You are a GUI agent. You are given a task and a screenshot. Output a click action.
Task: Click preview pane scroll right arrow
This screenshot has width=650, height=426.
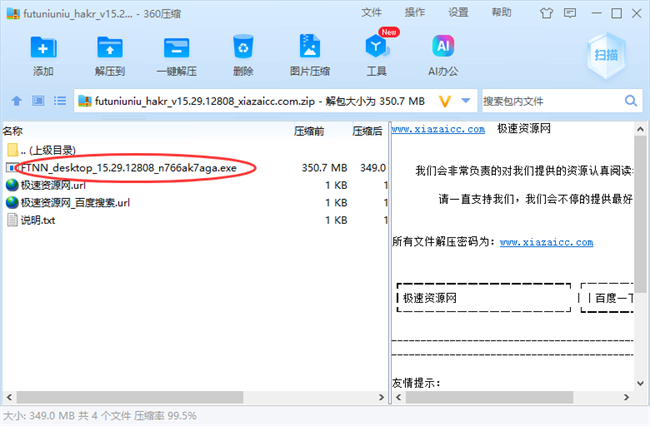tap(626, 397)
